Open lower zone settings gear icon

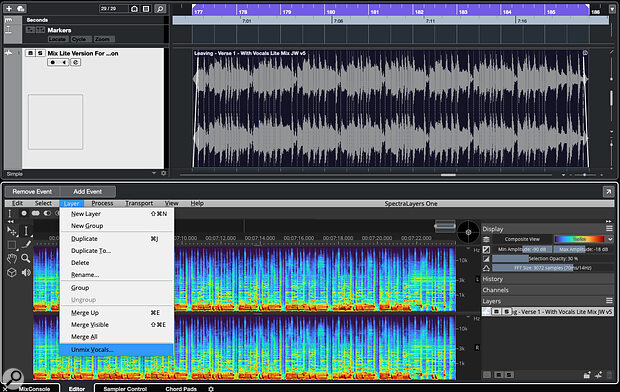[211, 389]
